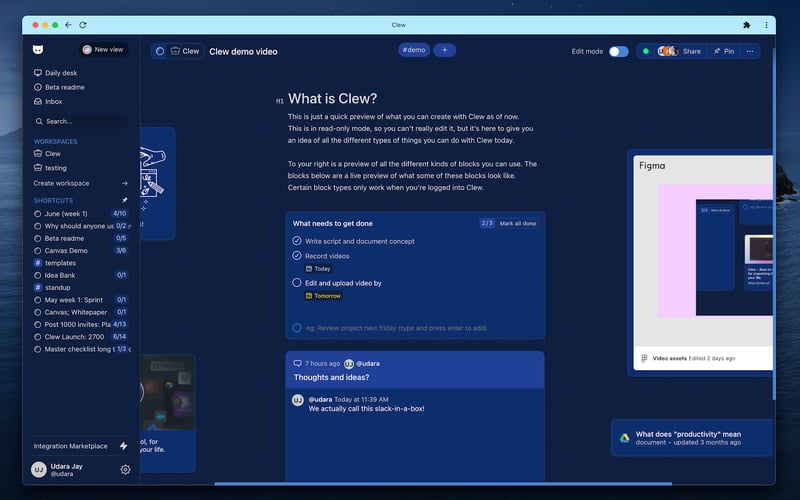This screenshot has height=500, width=800.
Task: Open the standup hashtag shortcut
Action: [52, 287]
